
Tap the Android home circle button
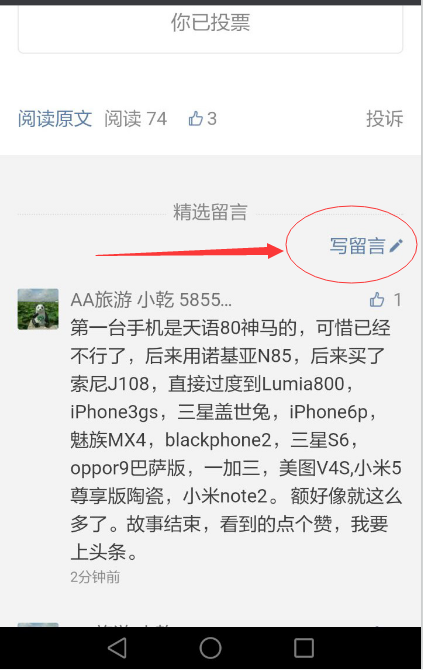click(x=210, y=648)
